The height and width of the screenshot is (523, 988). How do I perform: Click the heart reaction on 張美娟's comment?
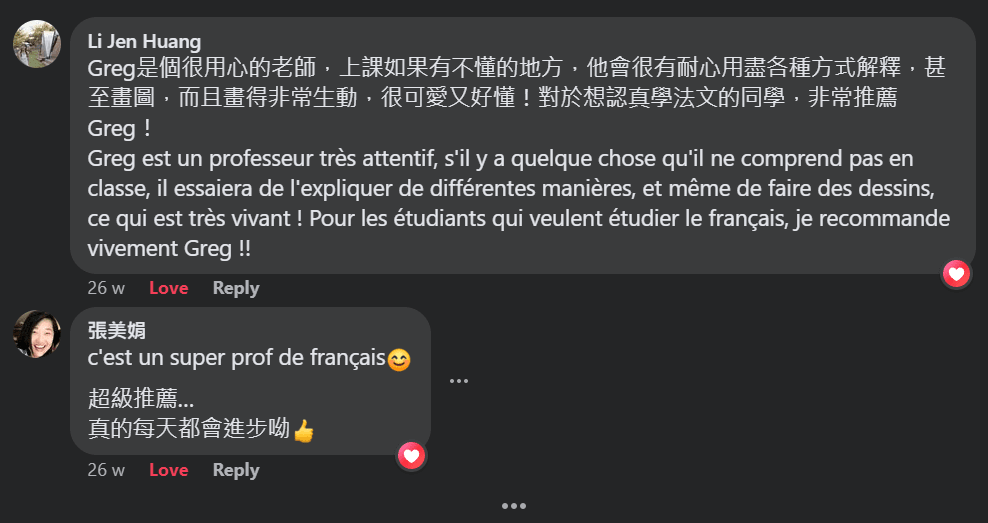click(411, 456)
